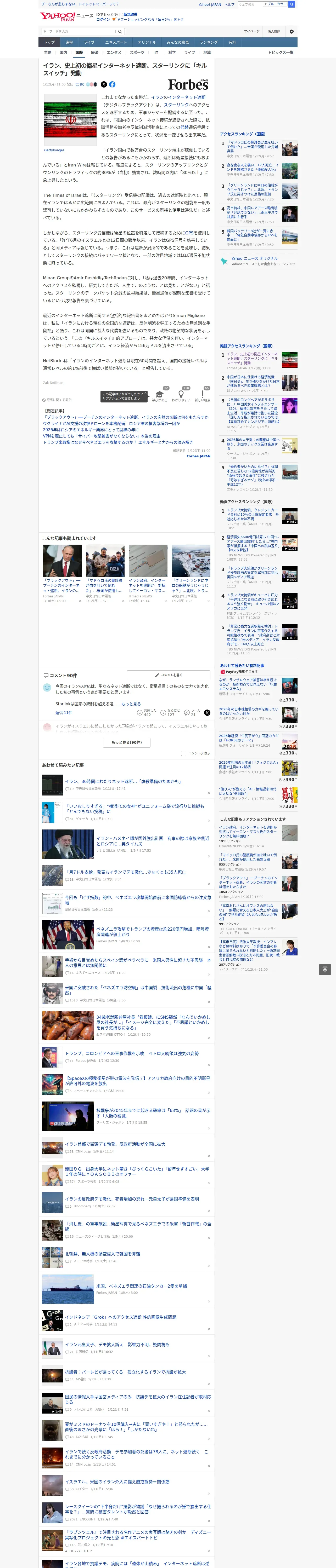The image size is (336, 1568).
Task: React with 学びがある graduation cap icon
Action: (159, 394)
